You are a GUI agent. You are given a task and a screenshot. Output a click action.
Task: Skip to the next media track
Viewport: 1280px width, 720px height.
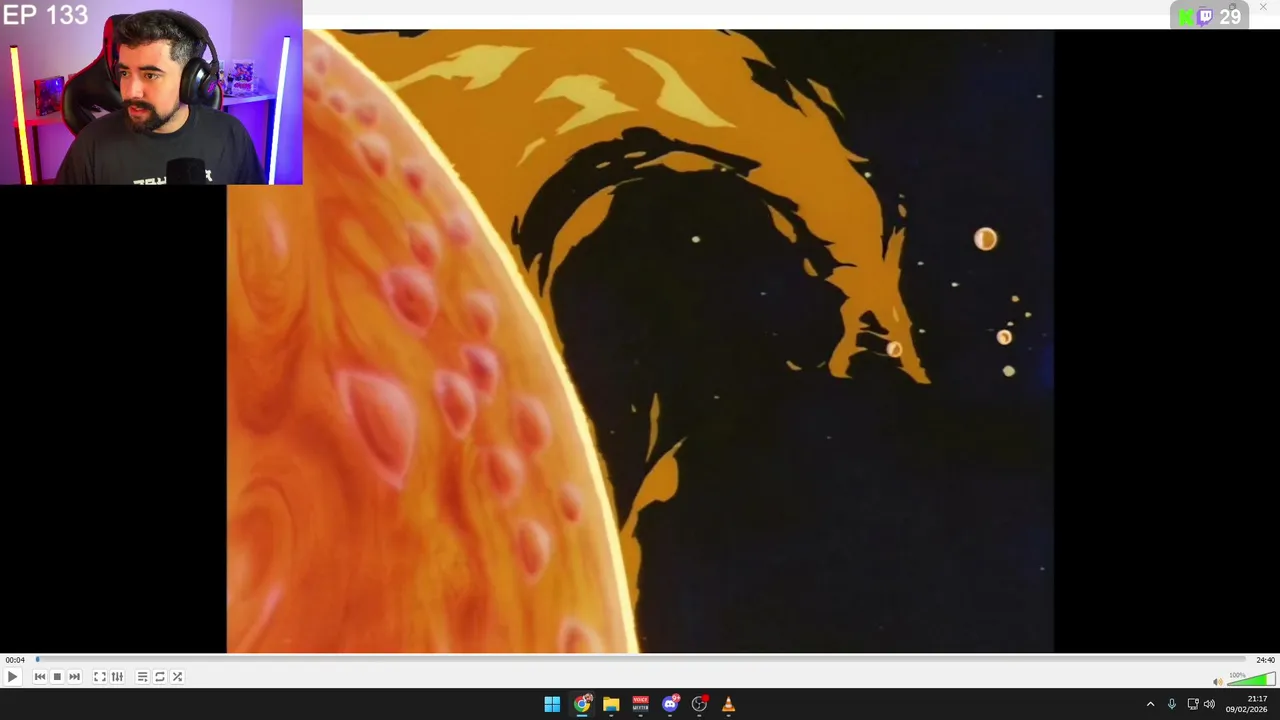[x=74, y=677]
